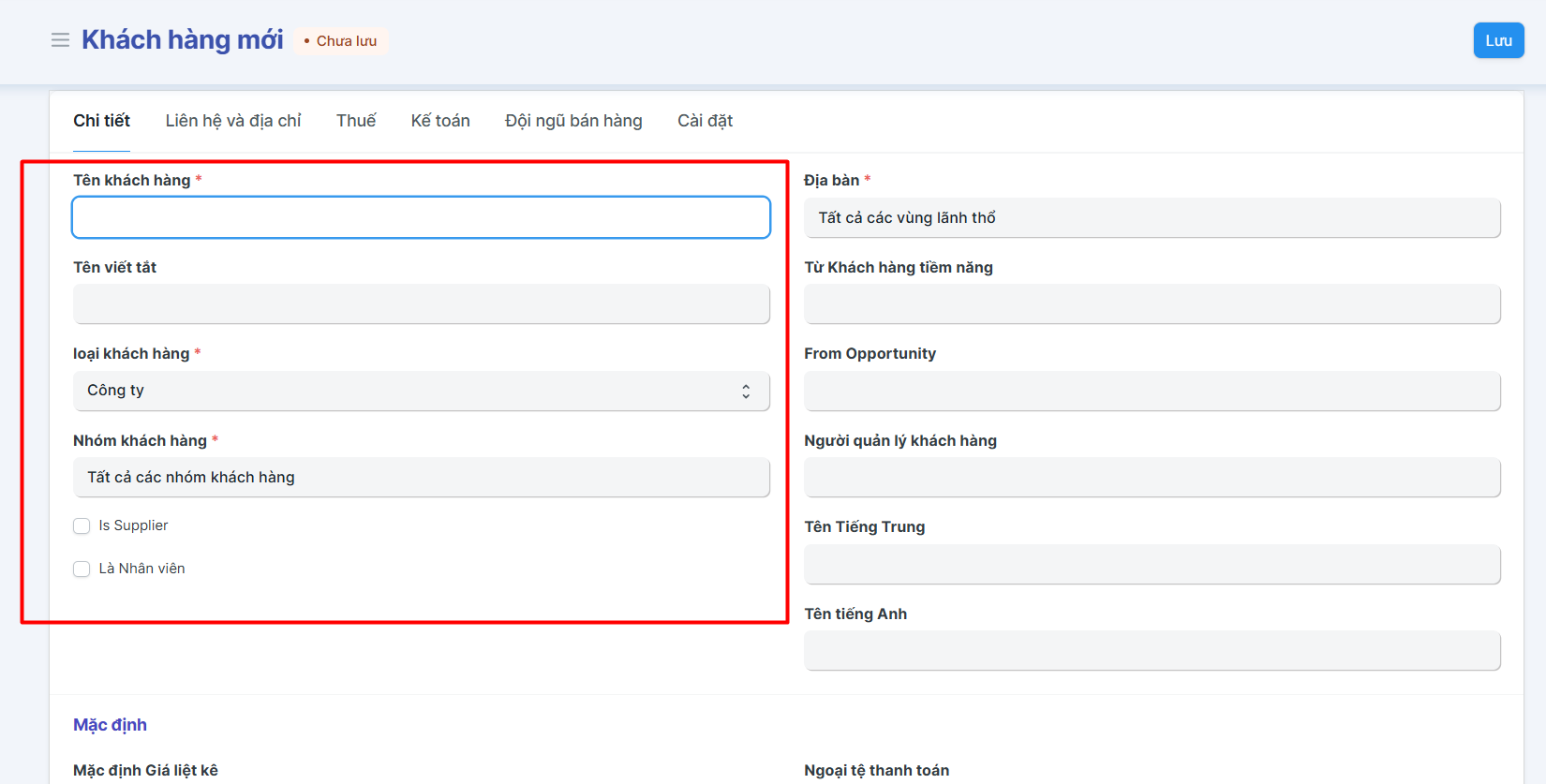Click the Tên Tiếng Trung input

point(1152,565)
